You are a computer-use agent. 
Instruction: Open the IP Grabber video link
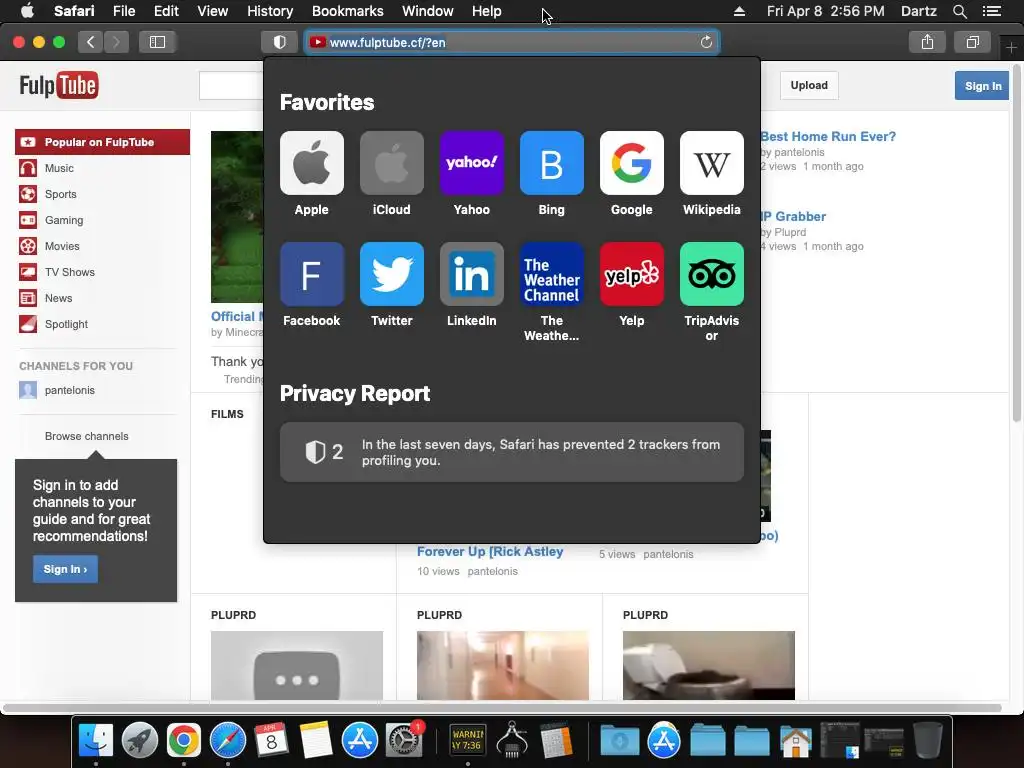[793, 216]
